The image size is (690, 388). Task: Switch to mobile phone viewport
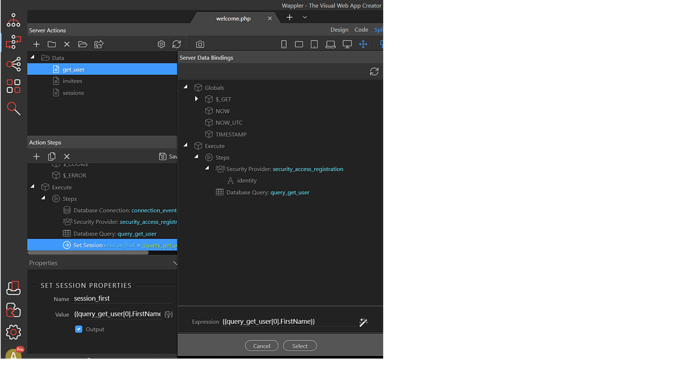pos(284,44)
